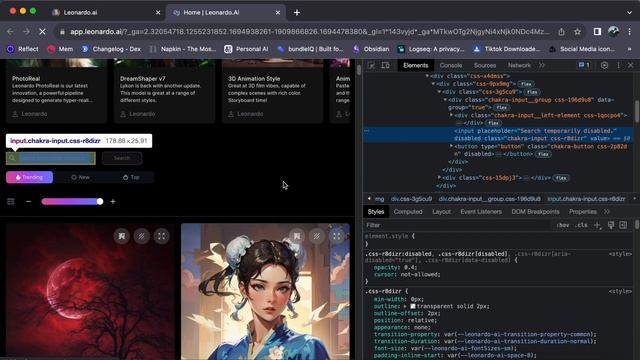Image resolution: width=640 pixels, height=360 pixels.
Task: Expand the red moon image fullscreen
Action: click(162, 236)
